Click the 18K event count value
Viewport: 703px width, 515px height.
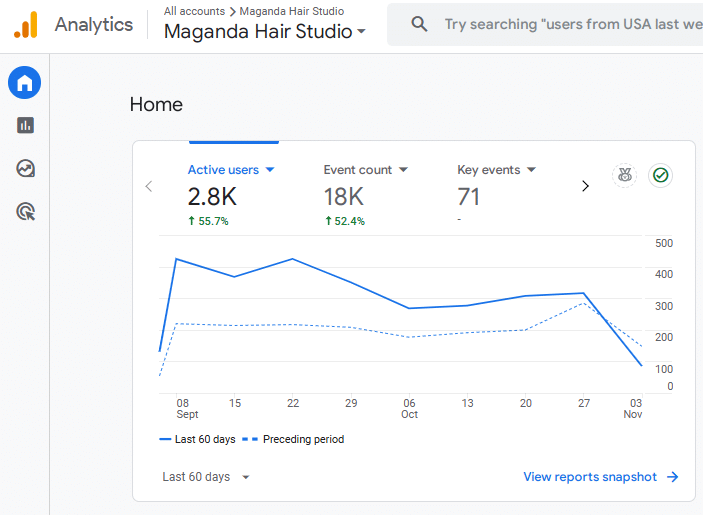click(x=344, y=197)
